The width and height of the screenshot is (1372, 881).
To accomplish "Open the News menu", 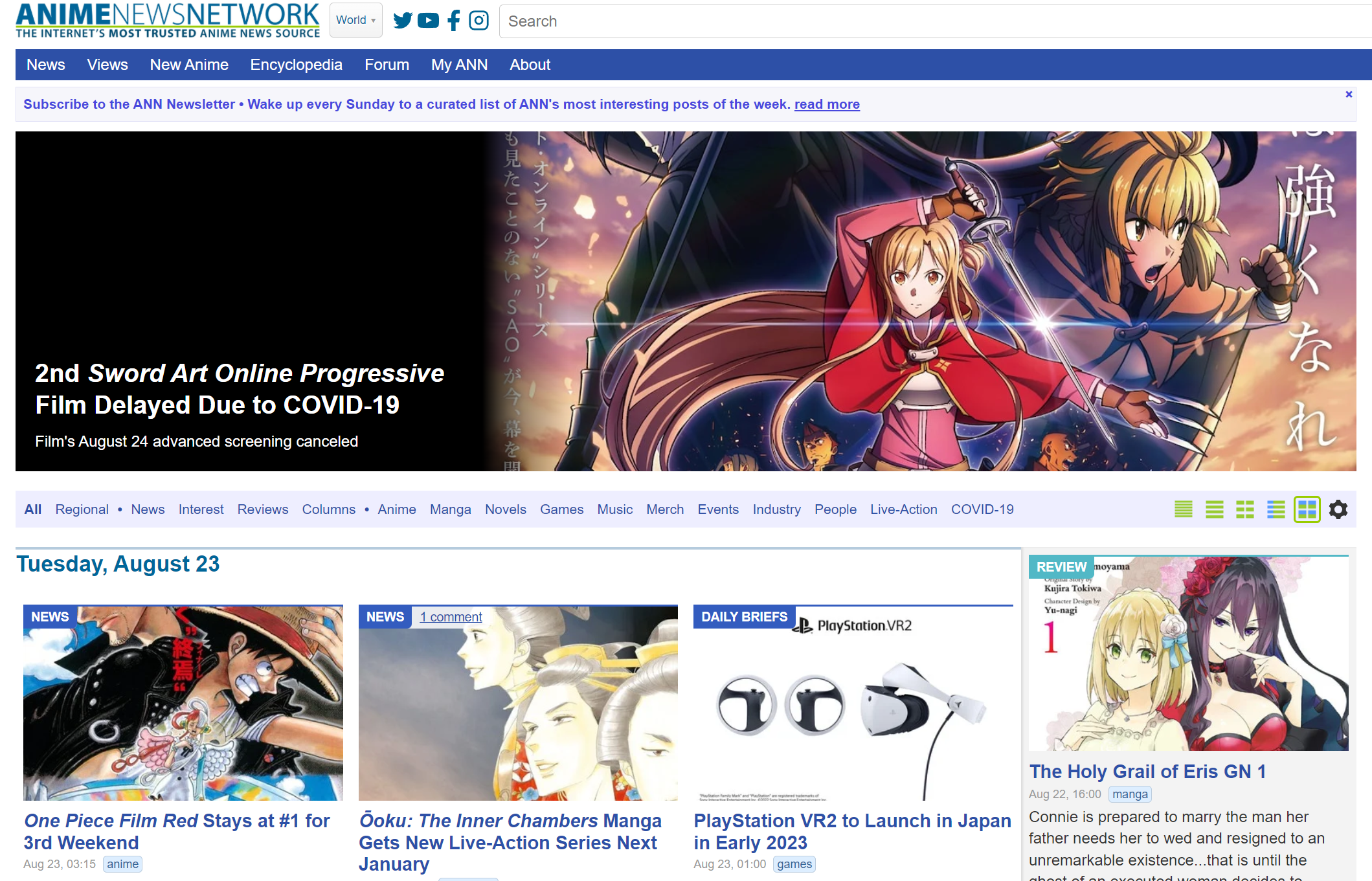I will click(46, 65).
